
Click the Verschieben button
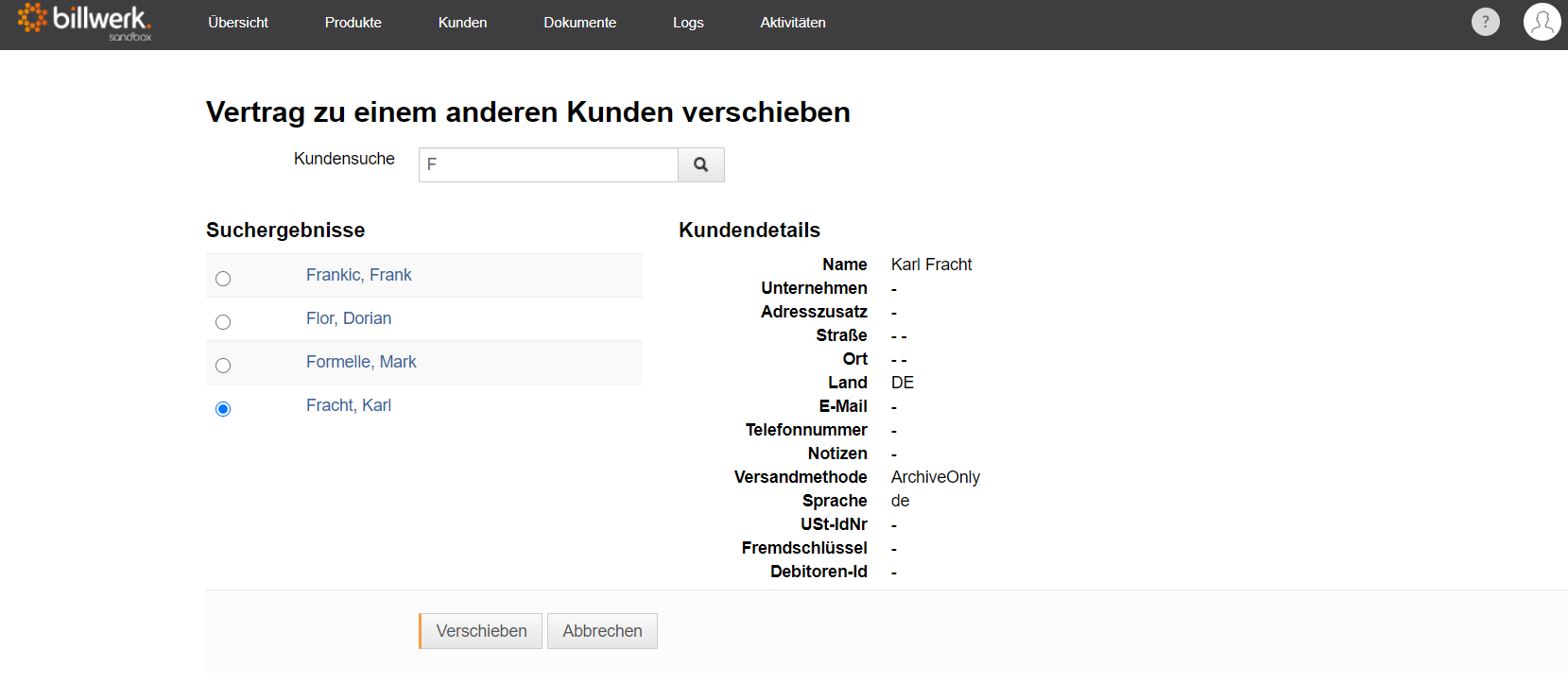480,631
